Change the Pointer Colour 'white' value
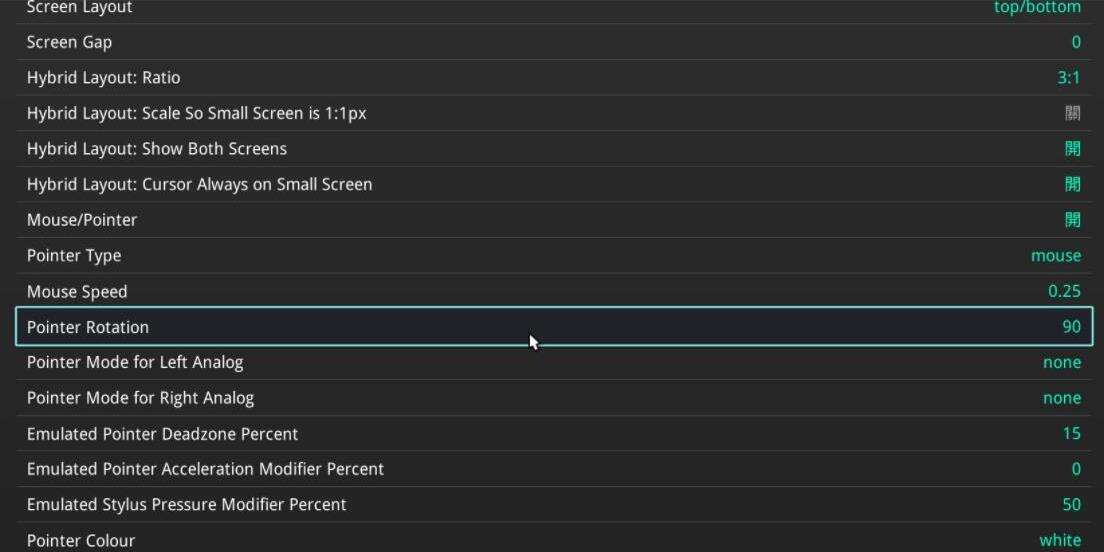 tap(1059, 540)
